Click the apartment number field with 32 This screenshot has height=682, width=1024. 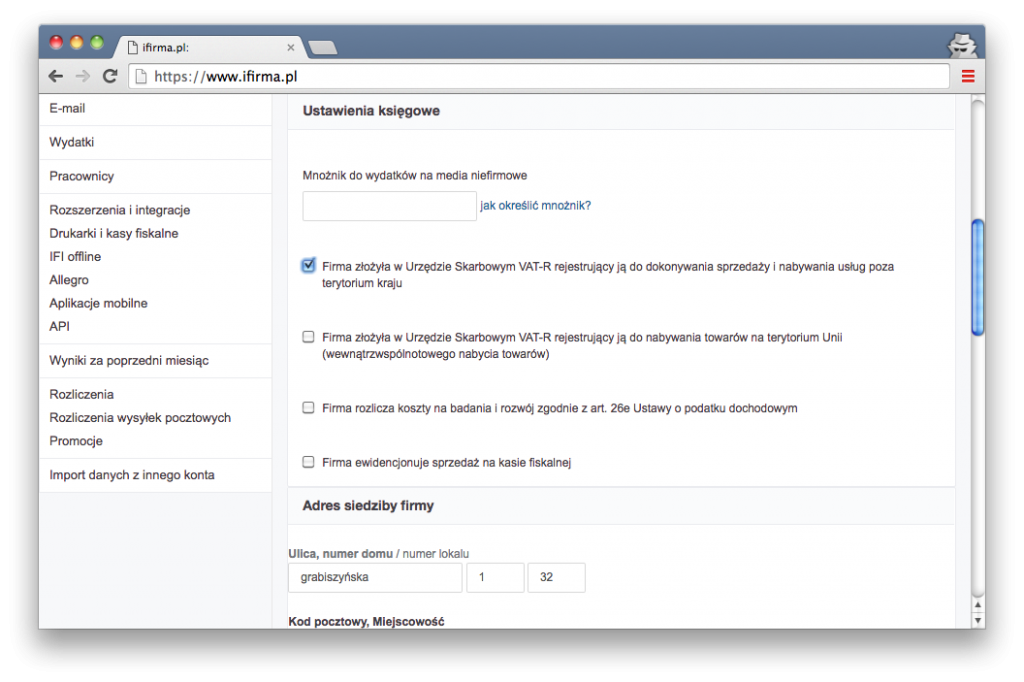pos(556,577)
